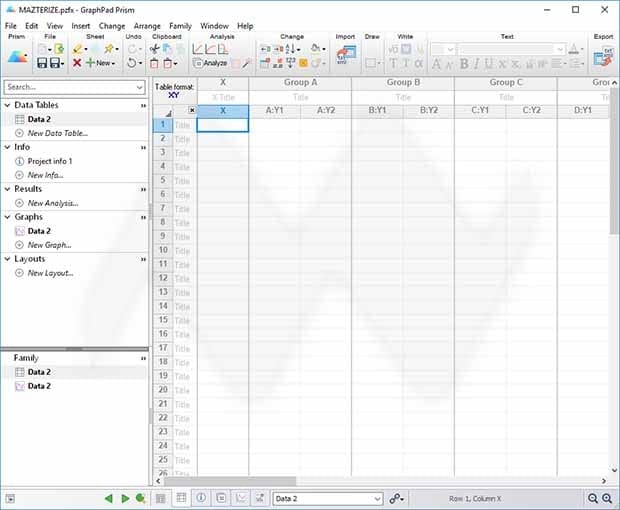Open the Change menu

click(112, 26)
